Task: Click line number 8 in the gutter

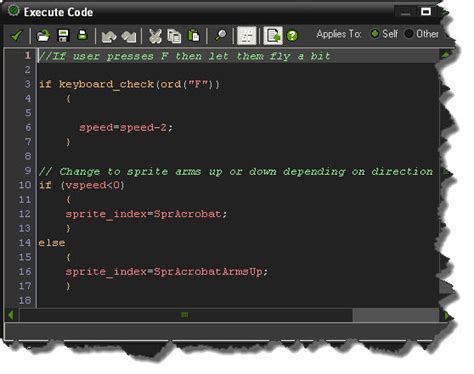Action: click(28, 156)
